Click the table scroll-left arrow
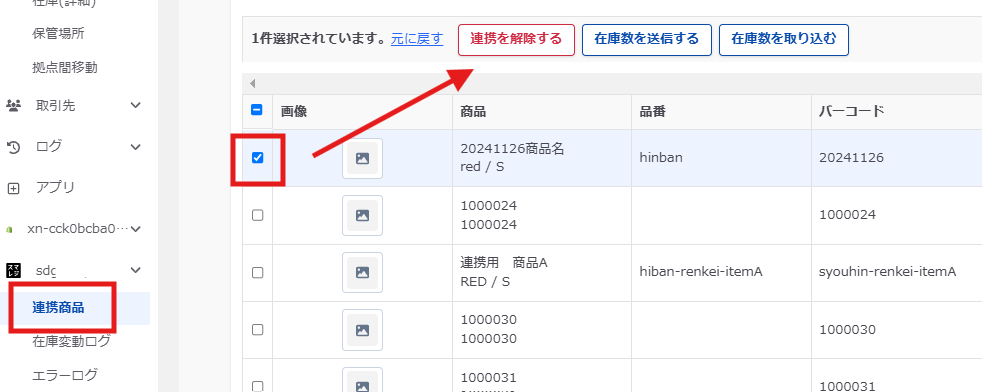Screen dimensions: 982x392 pyautogui.click(x=252, y=83)
